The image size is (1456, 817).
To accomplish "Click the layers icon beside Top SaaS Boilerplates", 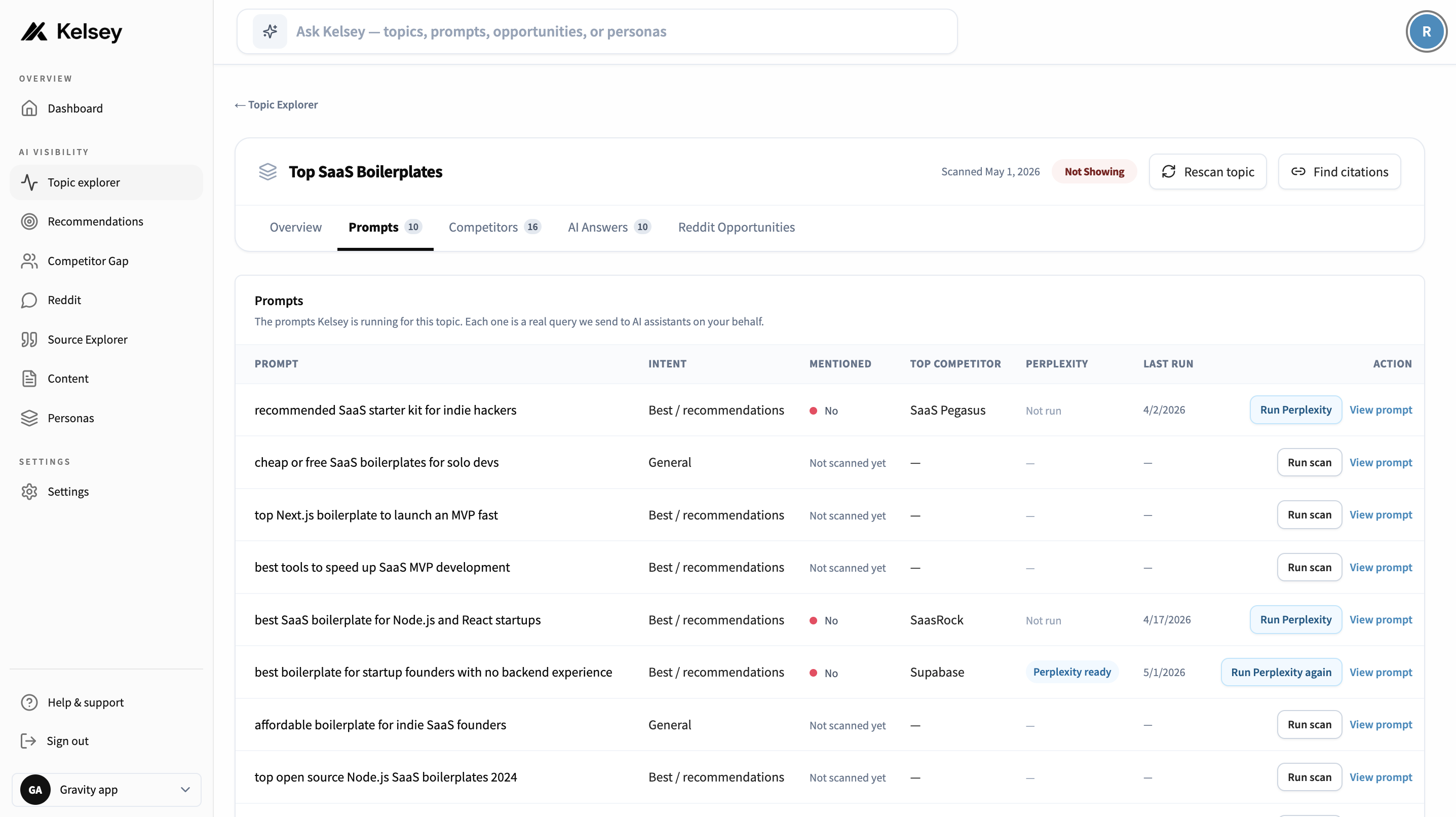I will (x=267, y=171).
